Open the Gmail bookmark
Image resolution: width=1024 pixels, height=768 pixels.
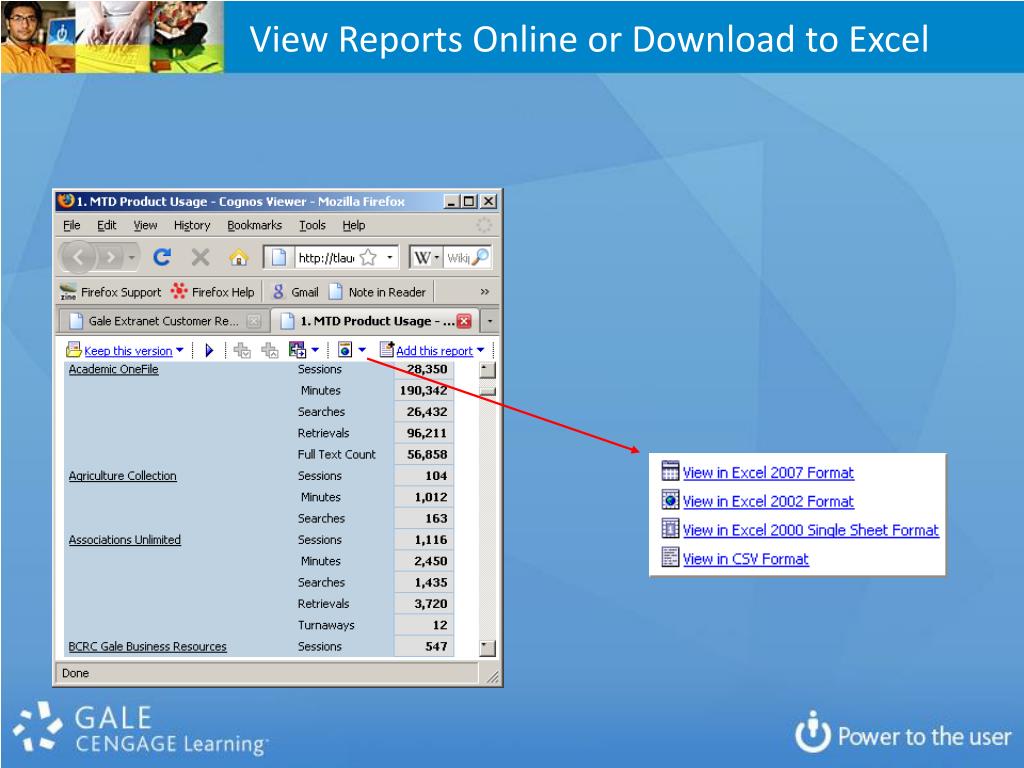click(296, 292)
